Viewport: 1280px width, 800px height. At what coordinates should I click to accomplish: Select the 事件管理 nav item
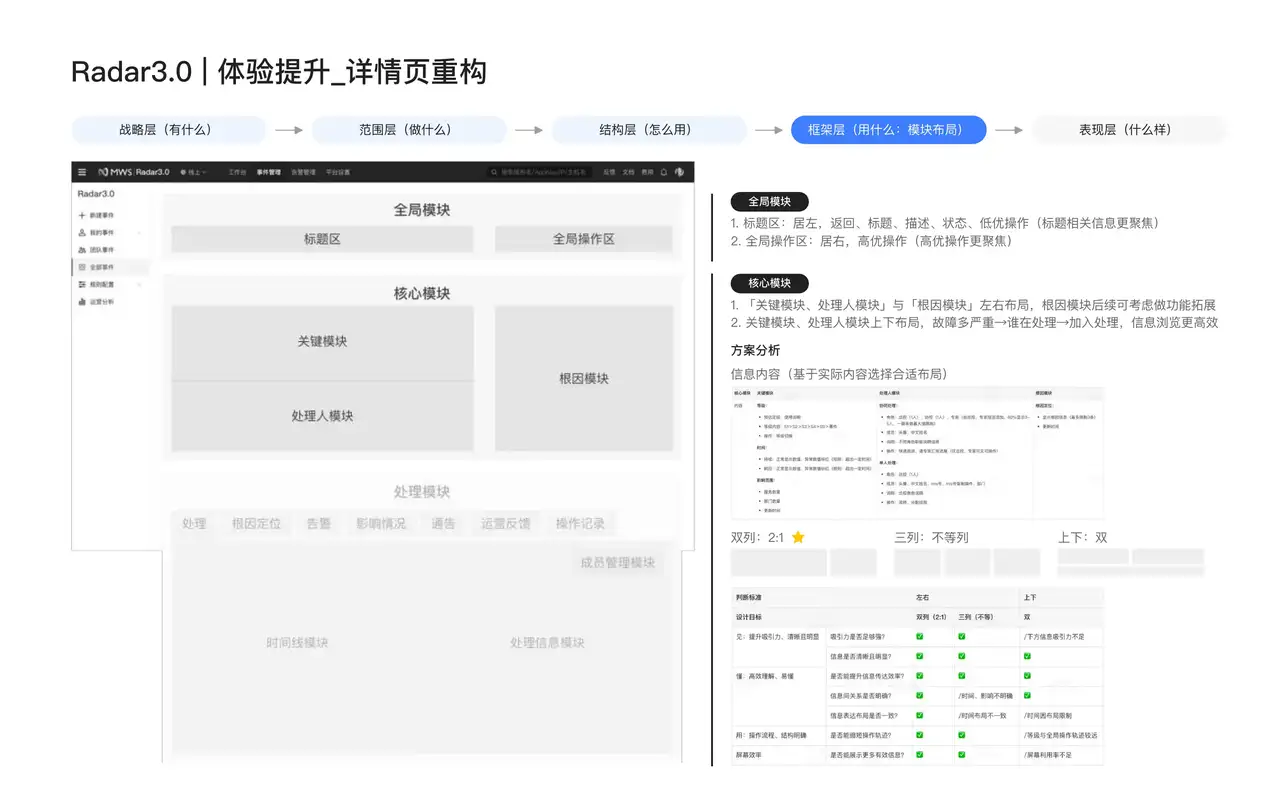(x=268, y=172)
